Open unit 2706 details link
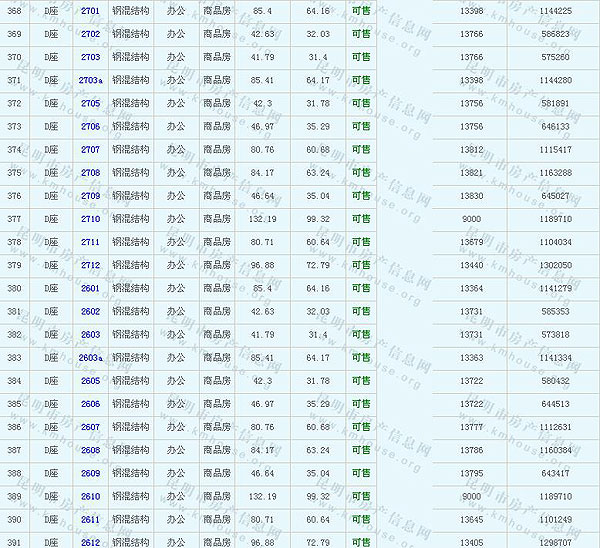This screenshot has width=600, height=548. pyautogui.click(x=90, y=126)
